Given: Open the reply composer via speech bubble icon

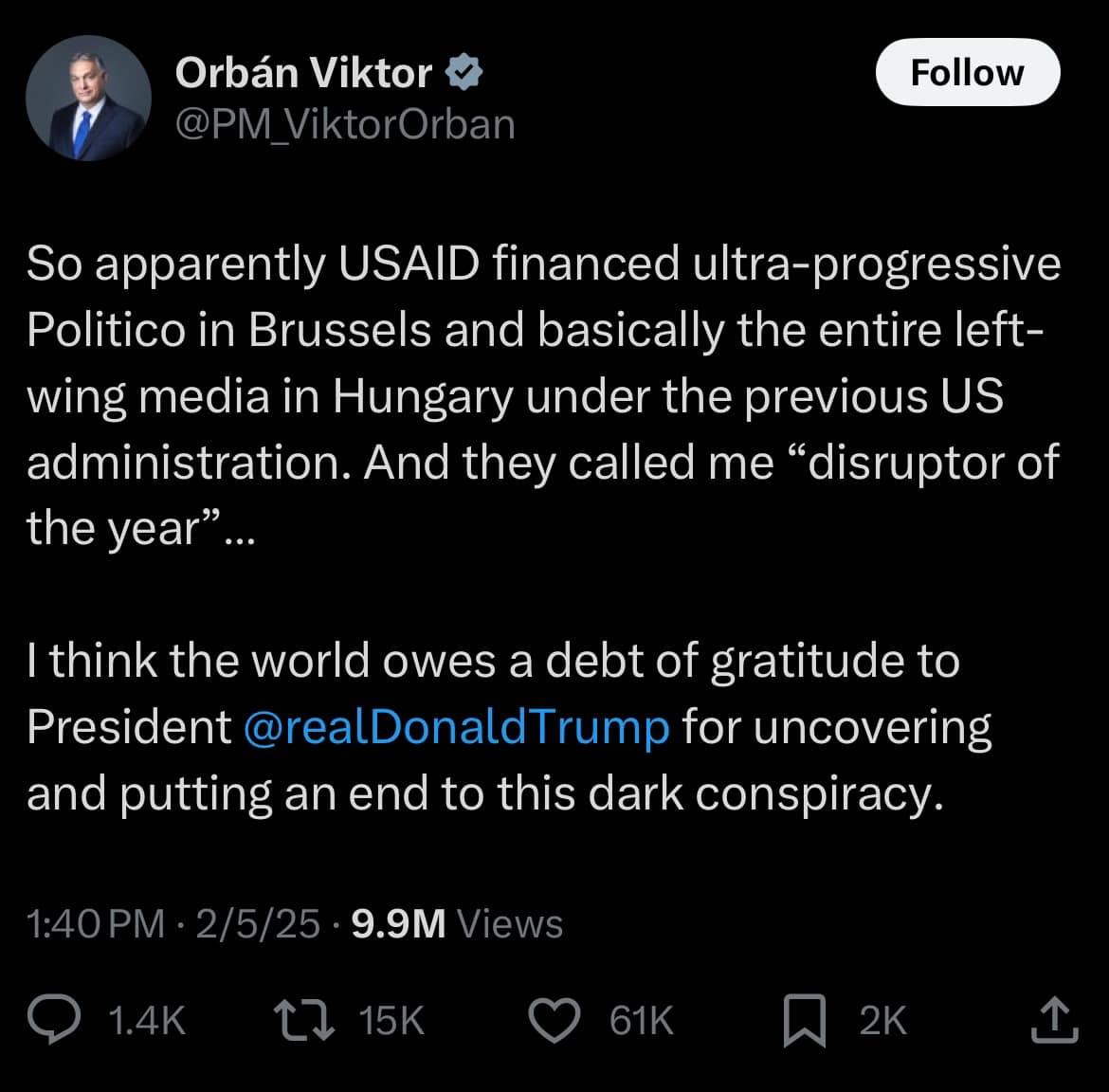Looking at the screenshot, I should (54, 1021).
